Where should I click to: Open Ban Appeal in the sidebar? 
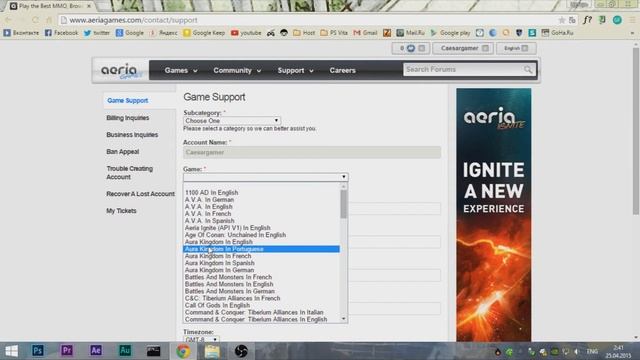(123, 152)
